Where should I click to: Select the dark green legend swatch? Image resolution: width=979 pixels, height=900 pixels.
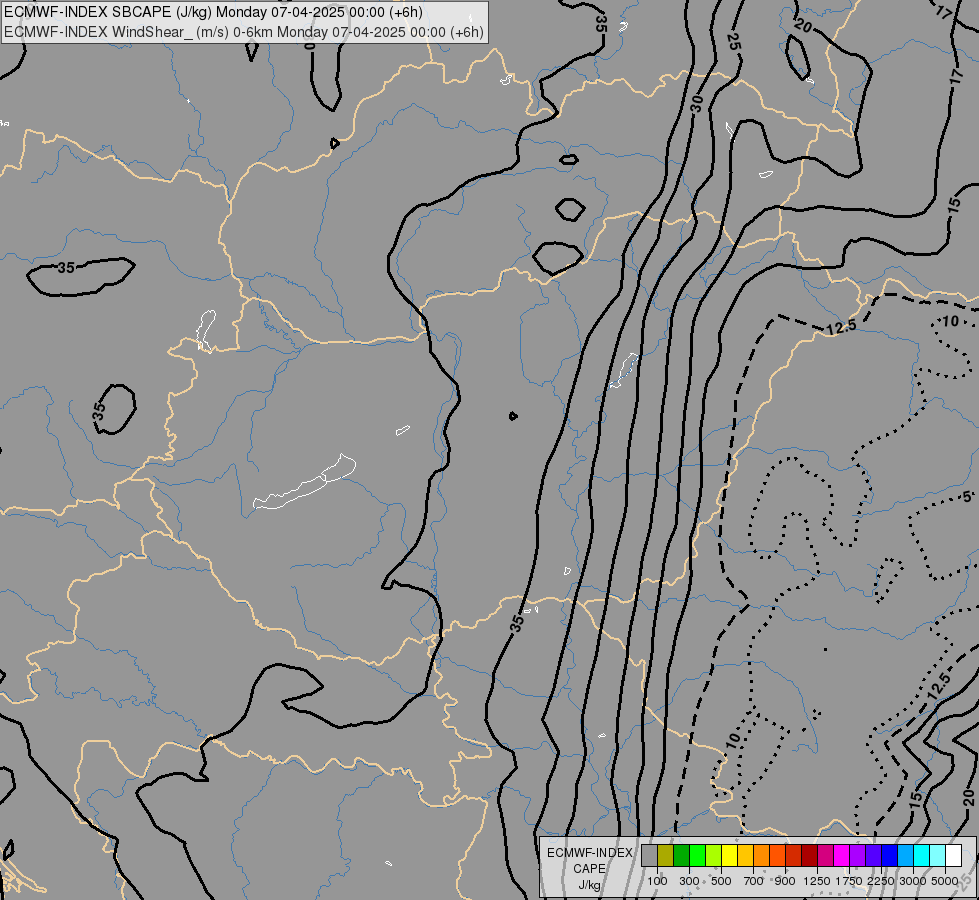pos(682,856)
